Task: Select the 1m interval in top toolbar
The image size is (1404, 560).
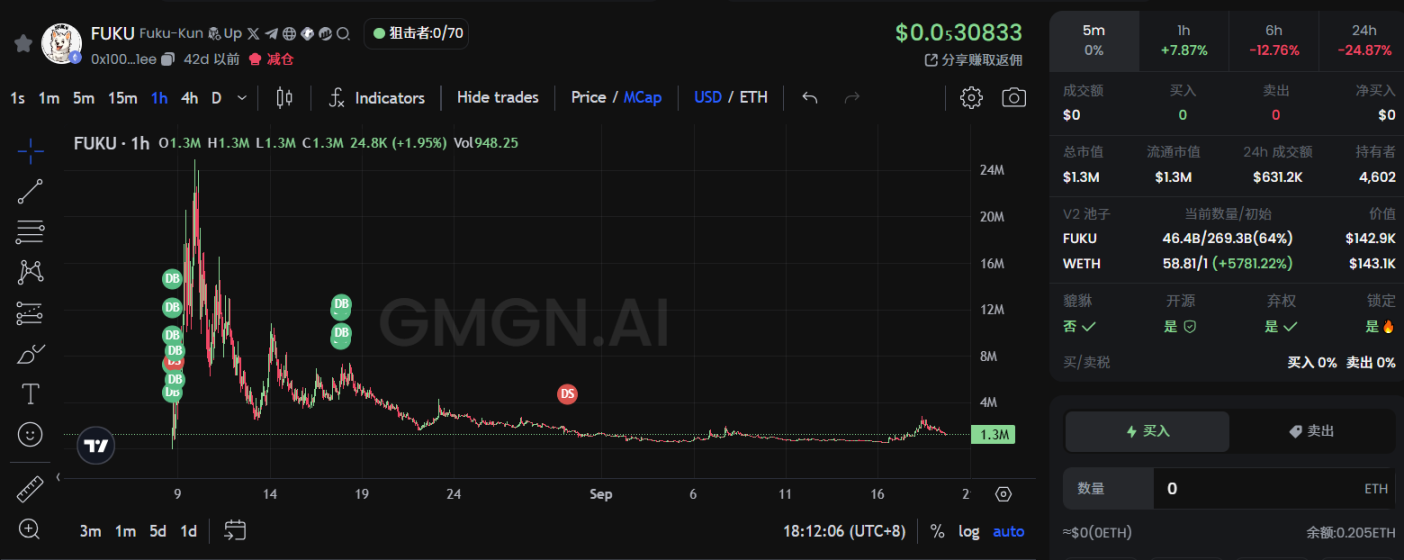Action: [48, 97]
